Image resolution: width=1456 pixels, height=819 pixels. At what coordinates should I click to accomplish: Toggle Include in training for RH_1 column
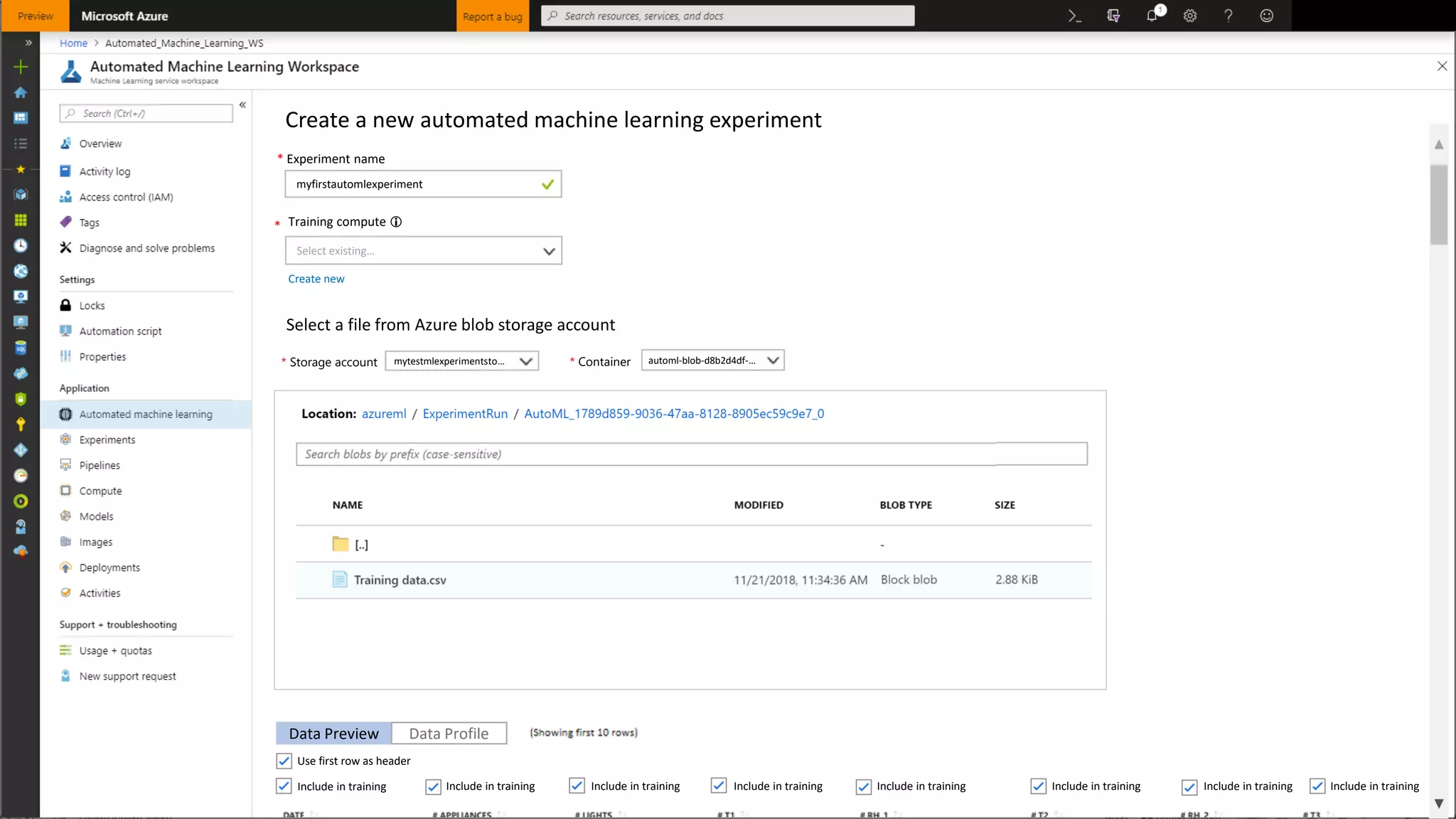coord(864,786)
